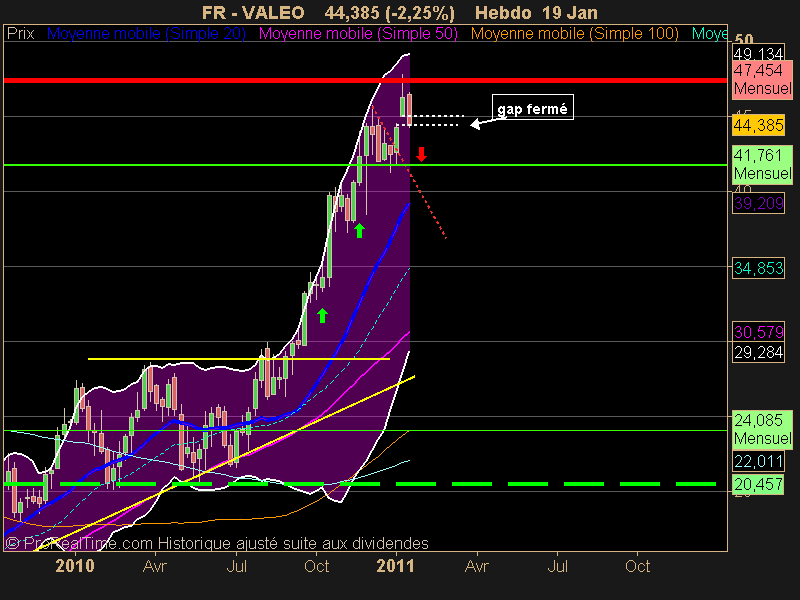Viewport: 800px width, 600px height.
Task: Click the 2010 date axis label
Action: pyautogui.click(x=75, y=566)
